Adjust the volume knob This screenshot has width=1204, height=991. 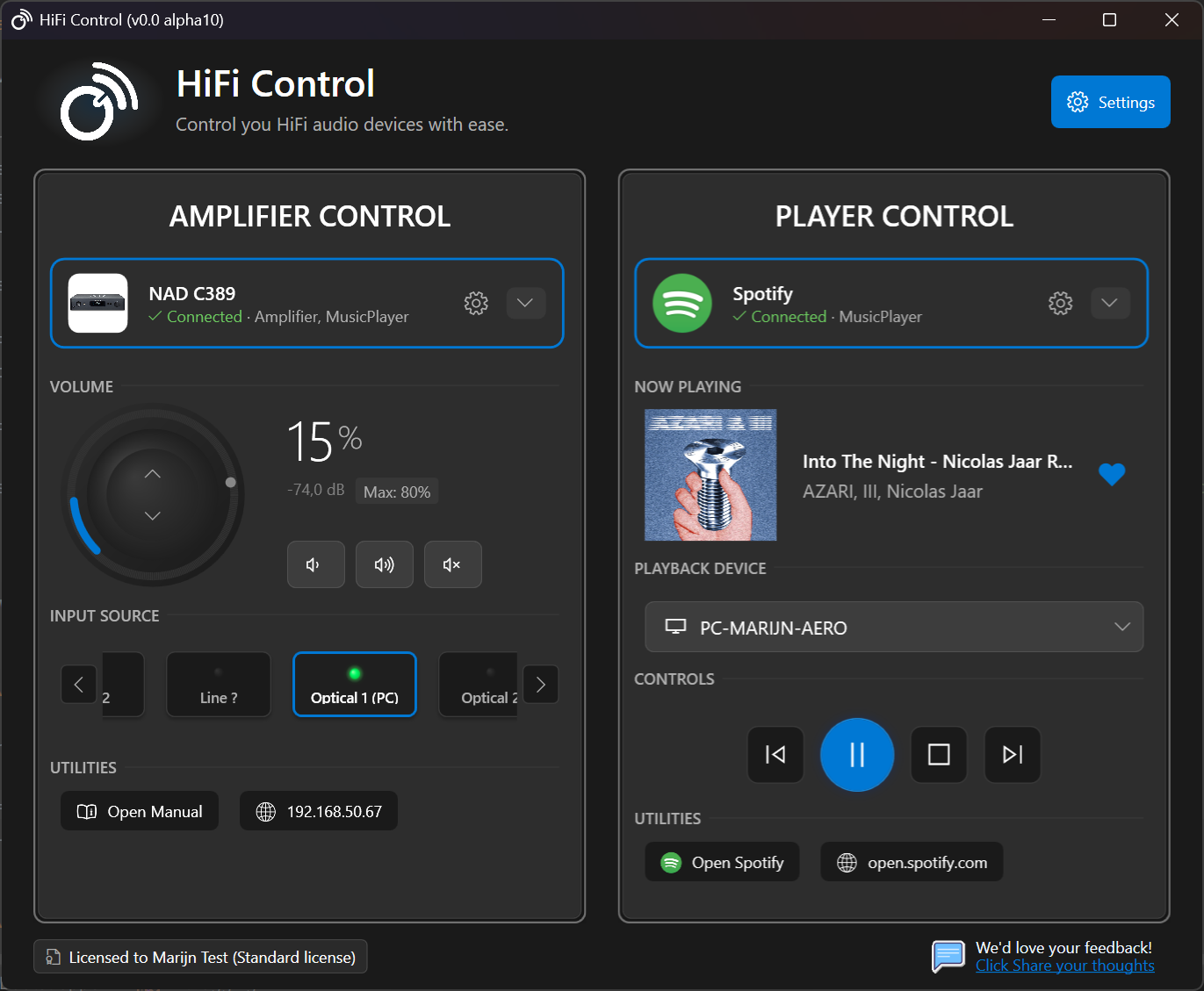pos(153,495)
